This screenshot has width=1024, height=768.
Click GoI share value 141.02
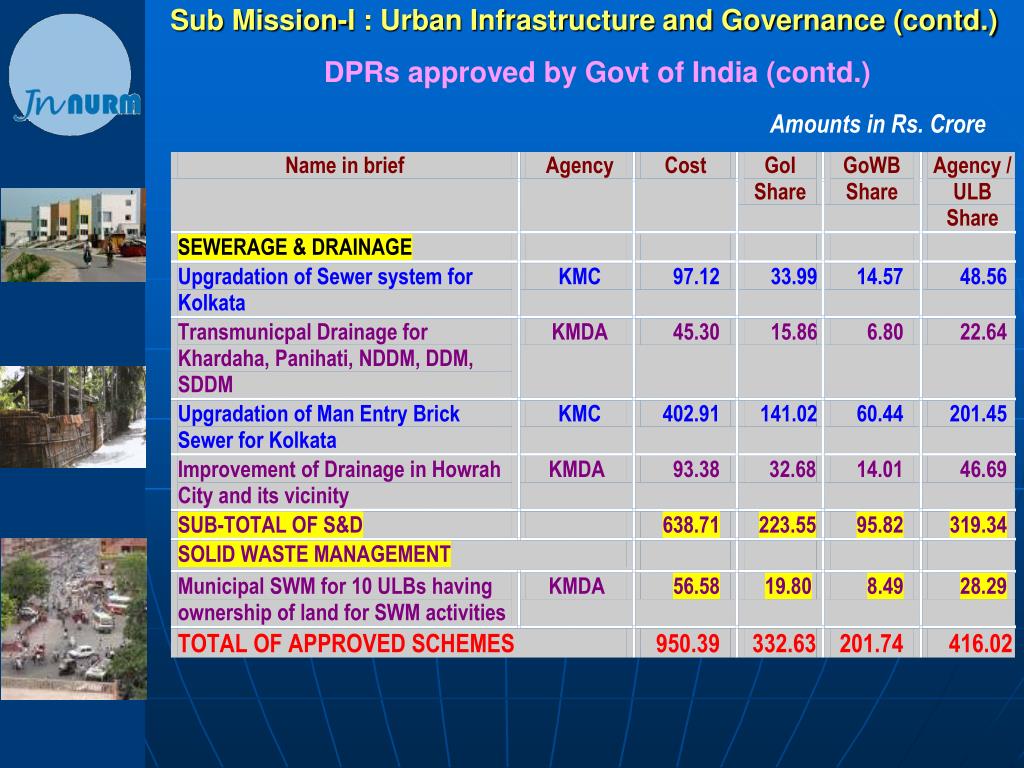click(x=788, y=414)
